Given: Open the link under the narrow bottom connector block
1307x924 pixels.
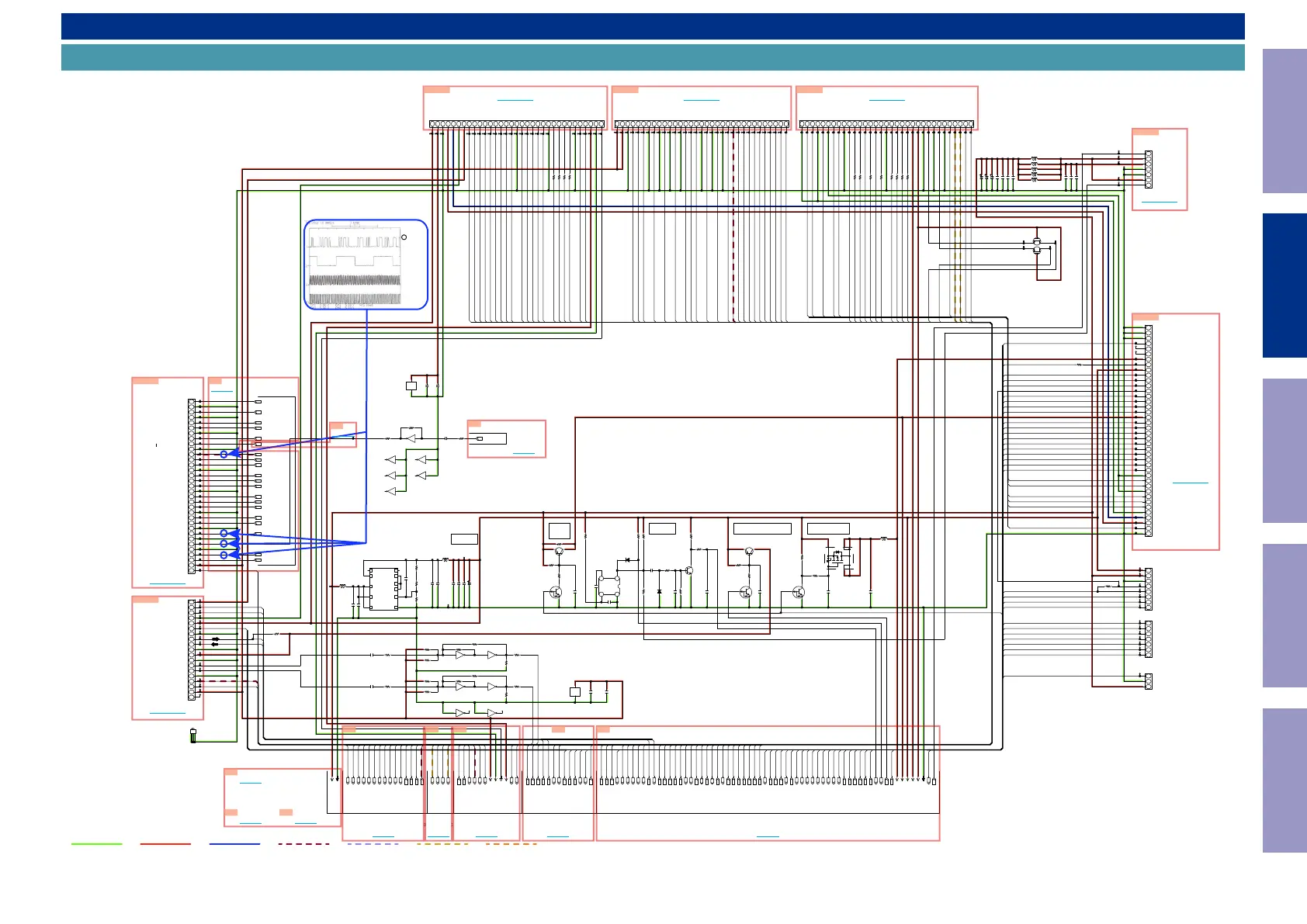Looking at the screenshot, I should (x=439, y=836).
